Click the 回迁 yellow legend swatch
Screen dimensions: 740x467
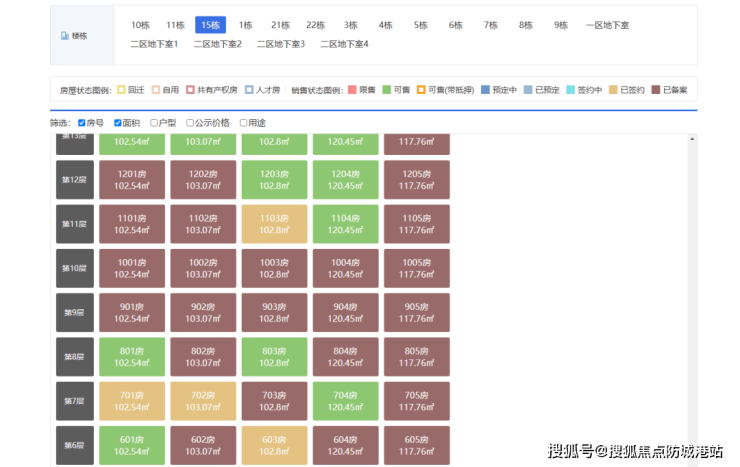pyautogui.click(x=121, y=90)
